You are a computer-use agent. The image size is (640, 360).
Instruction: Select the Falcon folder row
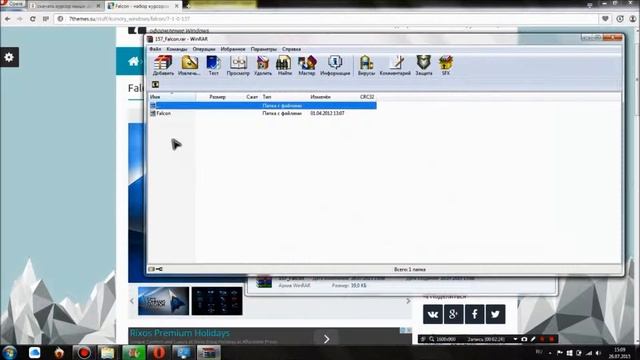point(262,113)
